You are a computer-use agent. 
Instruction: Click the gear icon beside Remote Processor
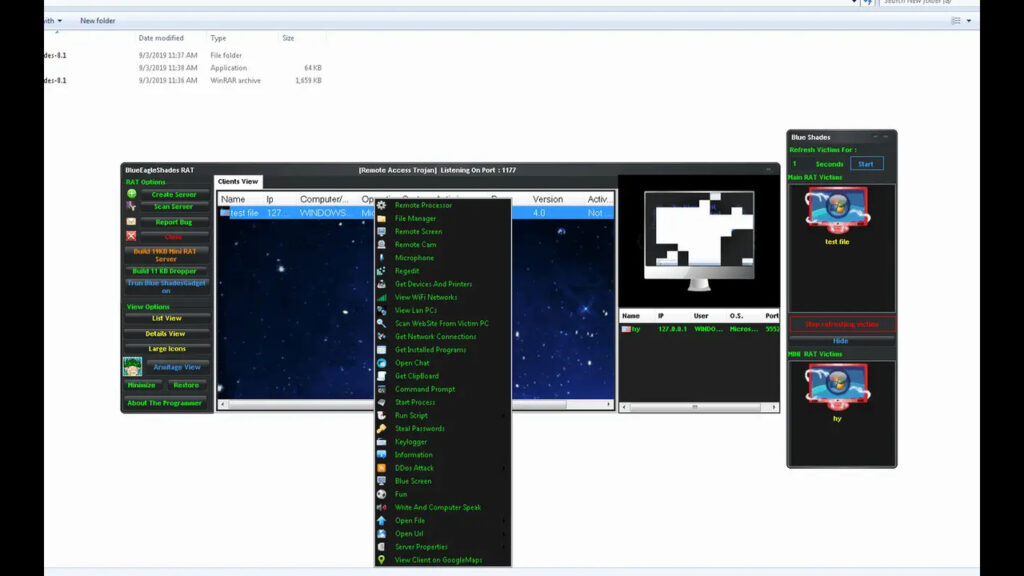point(381,205)
